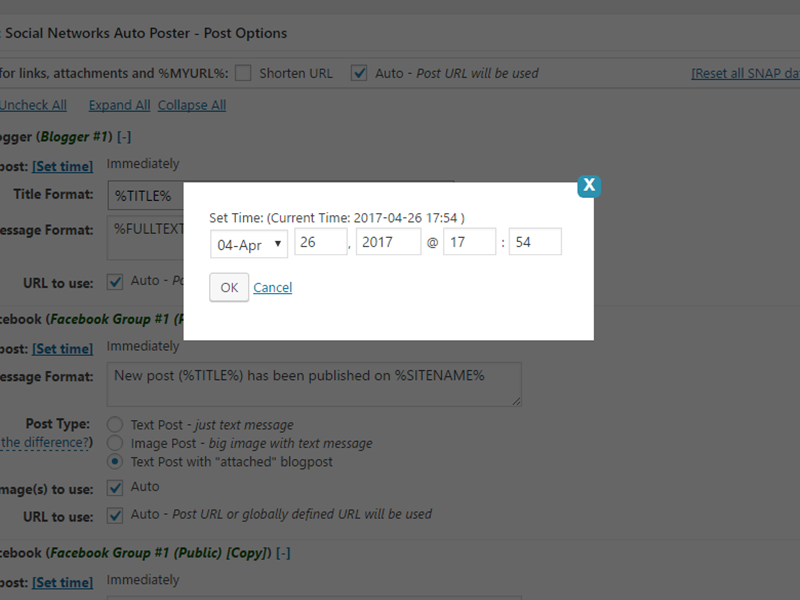Click the Expand All link

point(119,105)
